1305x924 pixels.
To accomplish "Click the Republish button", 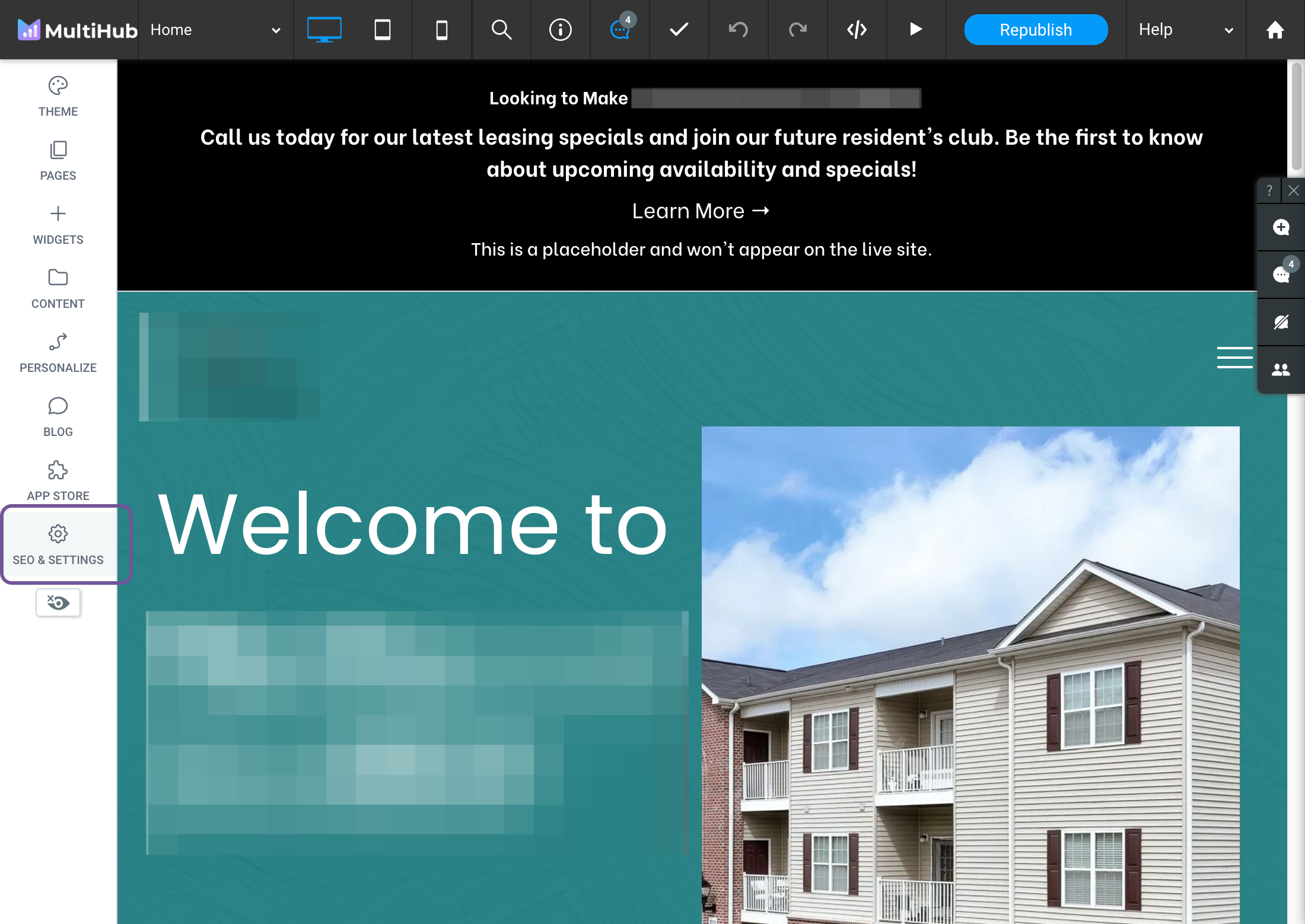I will point(1036,30).
